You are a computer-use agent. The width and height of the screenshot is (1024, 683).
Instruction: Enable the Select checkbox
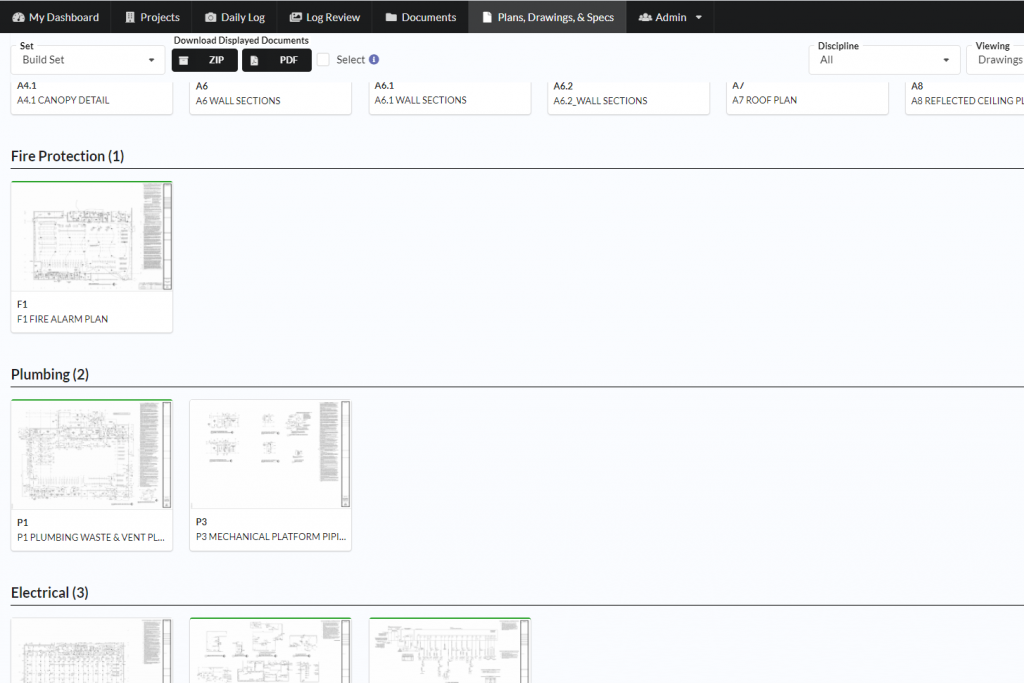click(x=323, y=59)
